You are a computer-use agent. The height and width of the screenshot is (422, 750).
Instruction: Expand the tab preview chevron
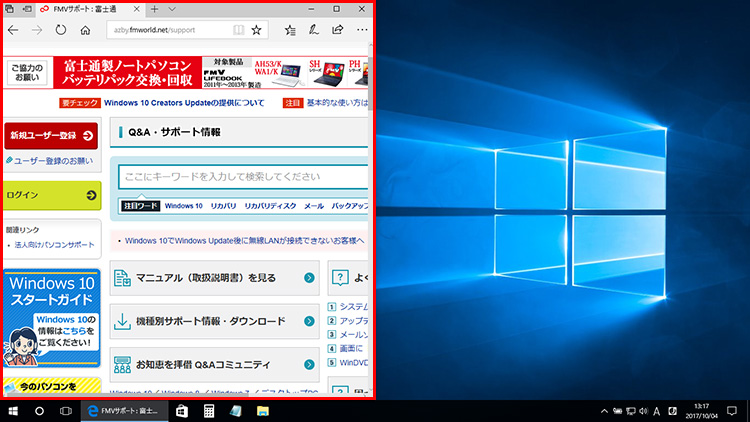coord(173,9)
